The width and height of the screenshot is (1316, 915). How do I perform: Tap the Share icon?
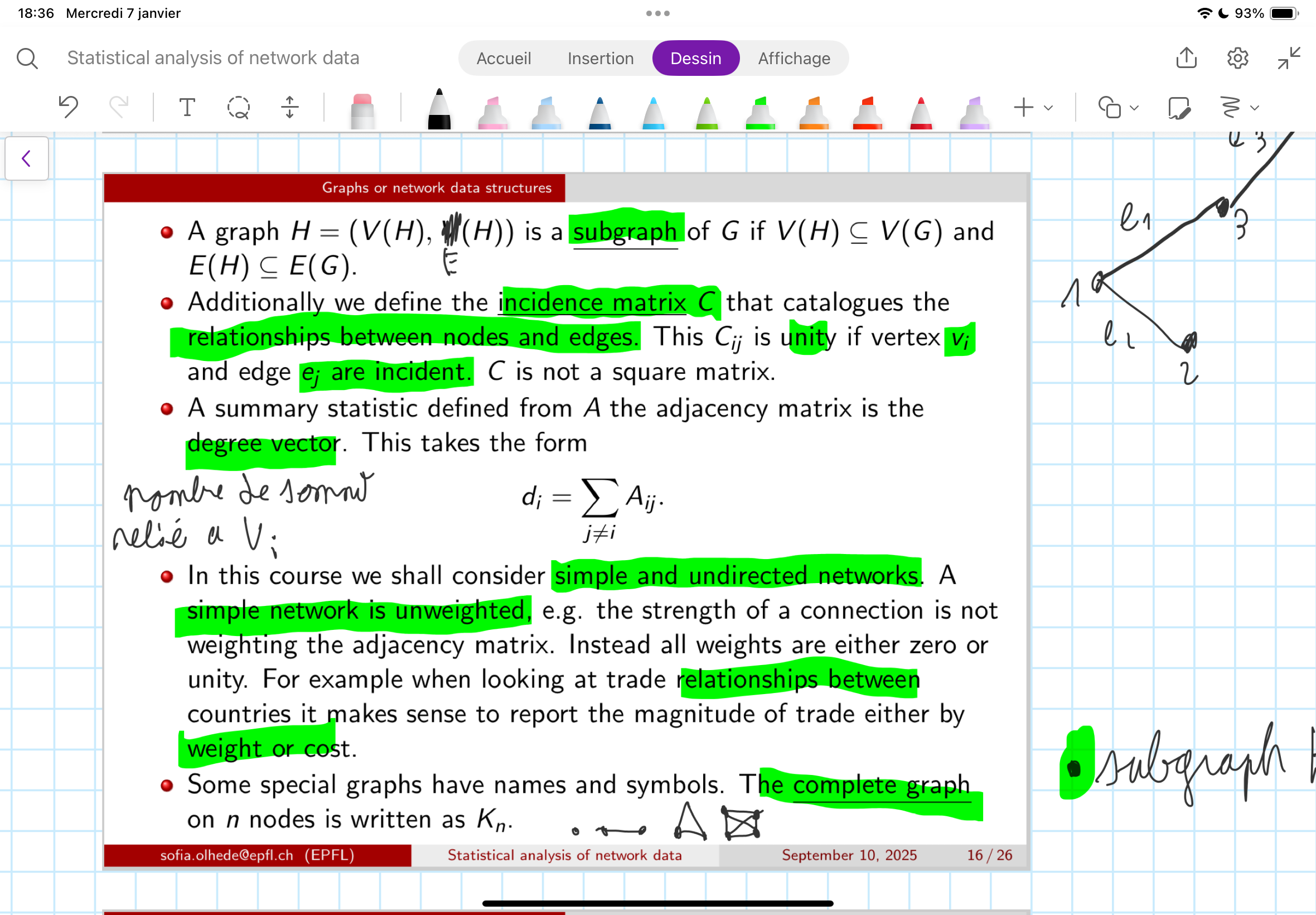coord(1187,58)
